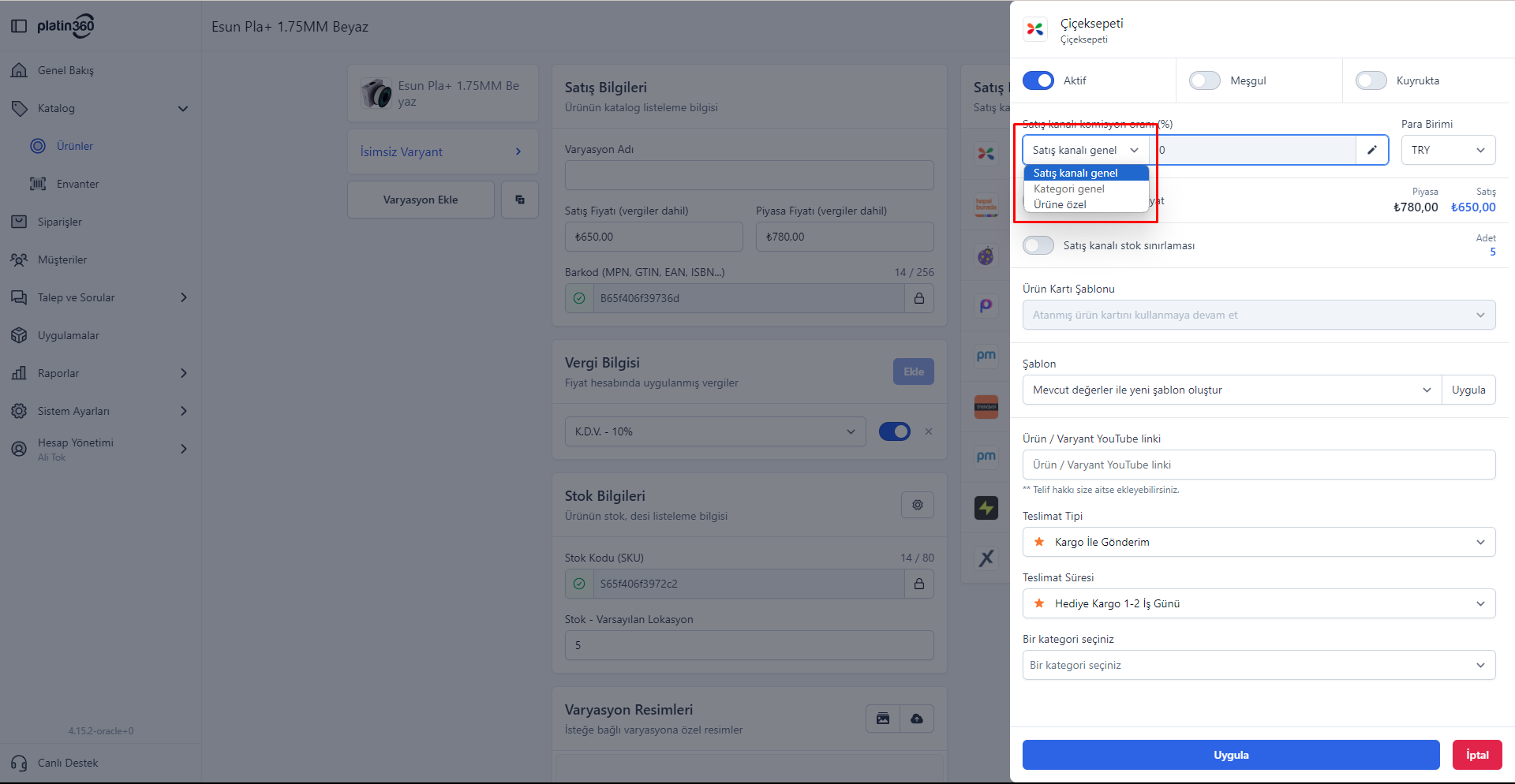The height and width of the screenshot is (784, 1515).
Task: Open the Siparişler icon in sidebar
Action: click(x=19, y=222)
